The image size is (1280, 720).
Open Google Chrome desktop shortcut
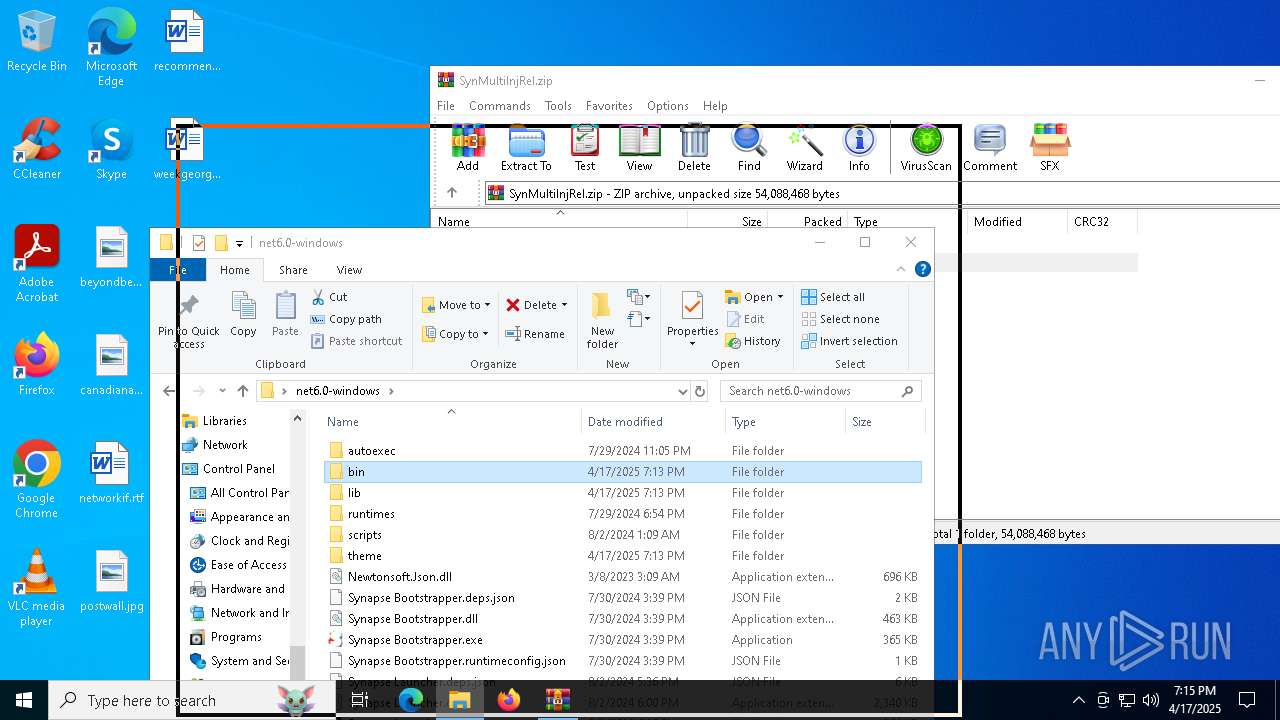[36, 480]
